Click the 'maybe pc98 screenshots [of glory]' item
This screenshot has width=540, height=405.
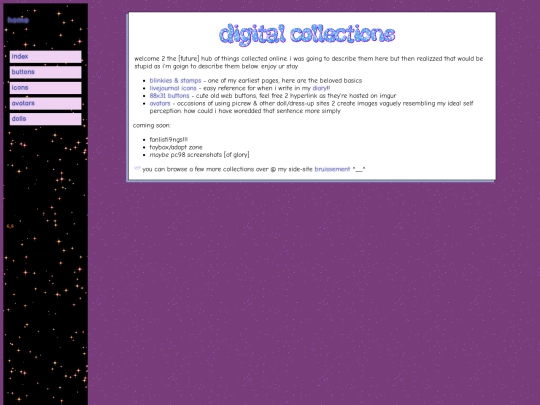click(199, 155)
